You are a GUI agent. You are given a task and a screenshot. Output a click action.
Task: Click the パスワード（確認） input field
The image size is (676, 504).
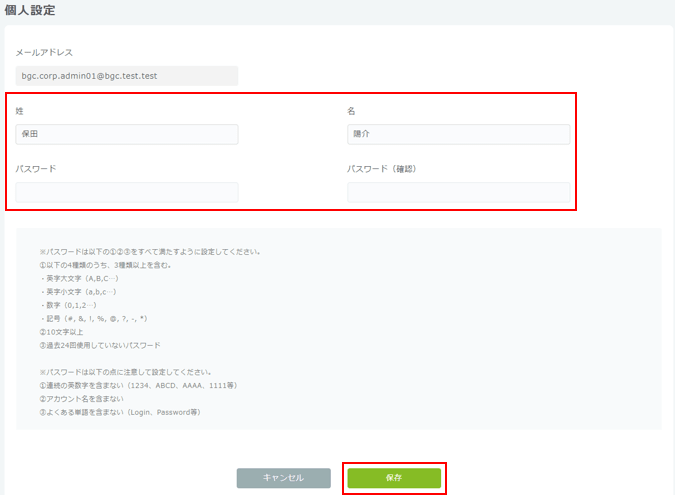point(459,192)
